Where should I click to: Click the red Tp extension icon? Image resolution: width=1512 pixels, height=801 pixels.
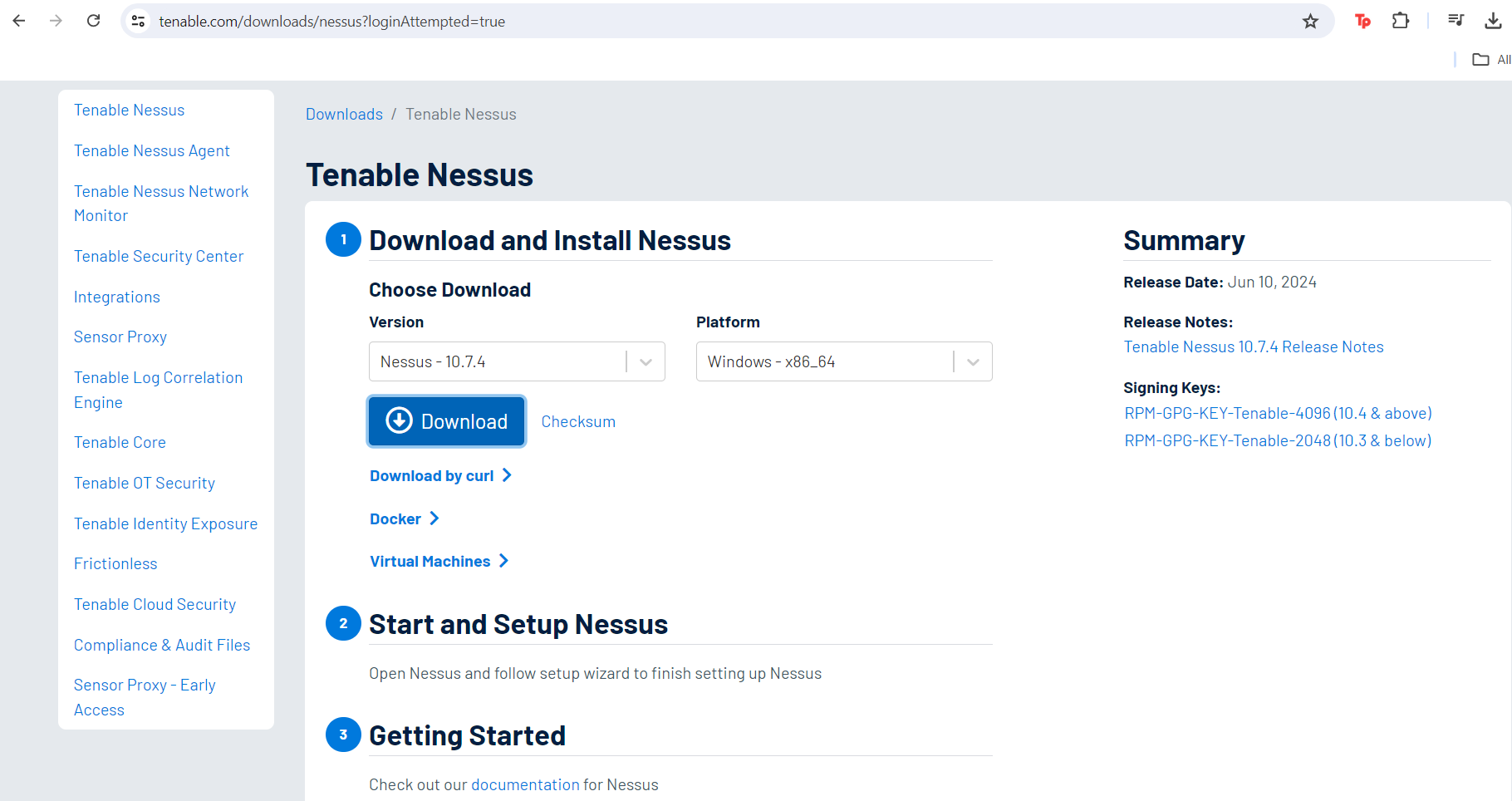[1362, 22]
